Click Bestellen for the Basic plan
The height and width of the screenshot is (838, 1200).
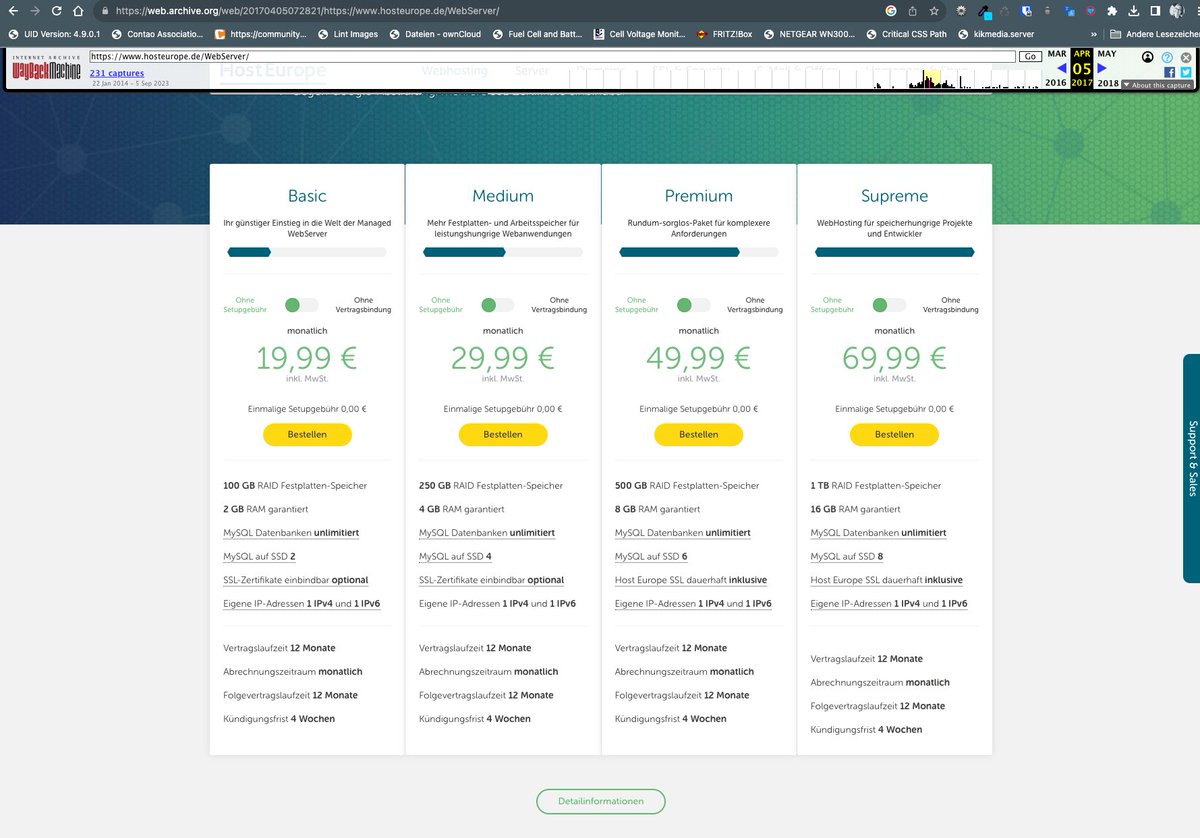(307, 434)
